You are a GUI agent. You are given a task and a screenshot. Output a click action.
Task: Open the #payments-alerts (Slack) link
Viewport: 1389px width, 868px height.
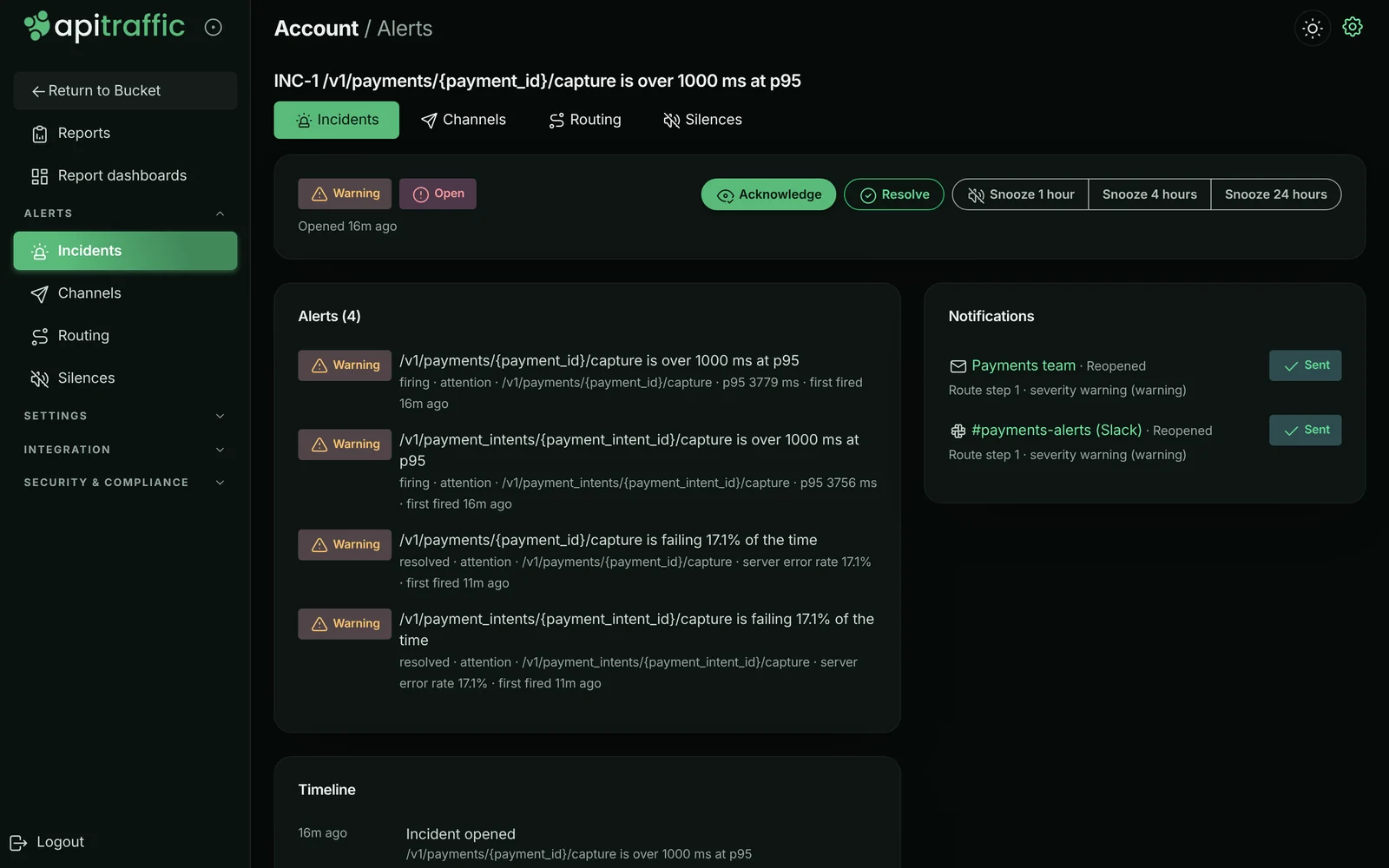pos(1057,430)
